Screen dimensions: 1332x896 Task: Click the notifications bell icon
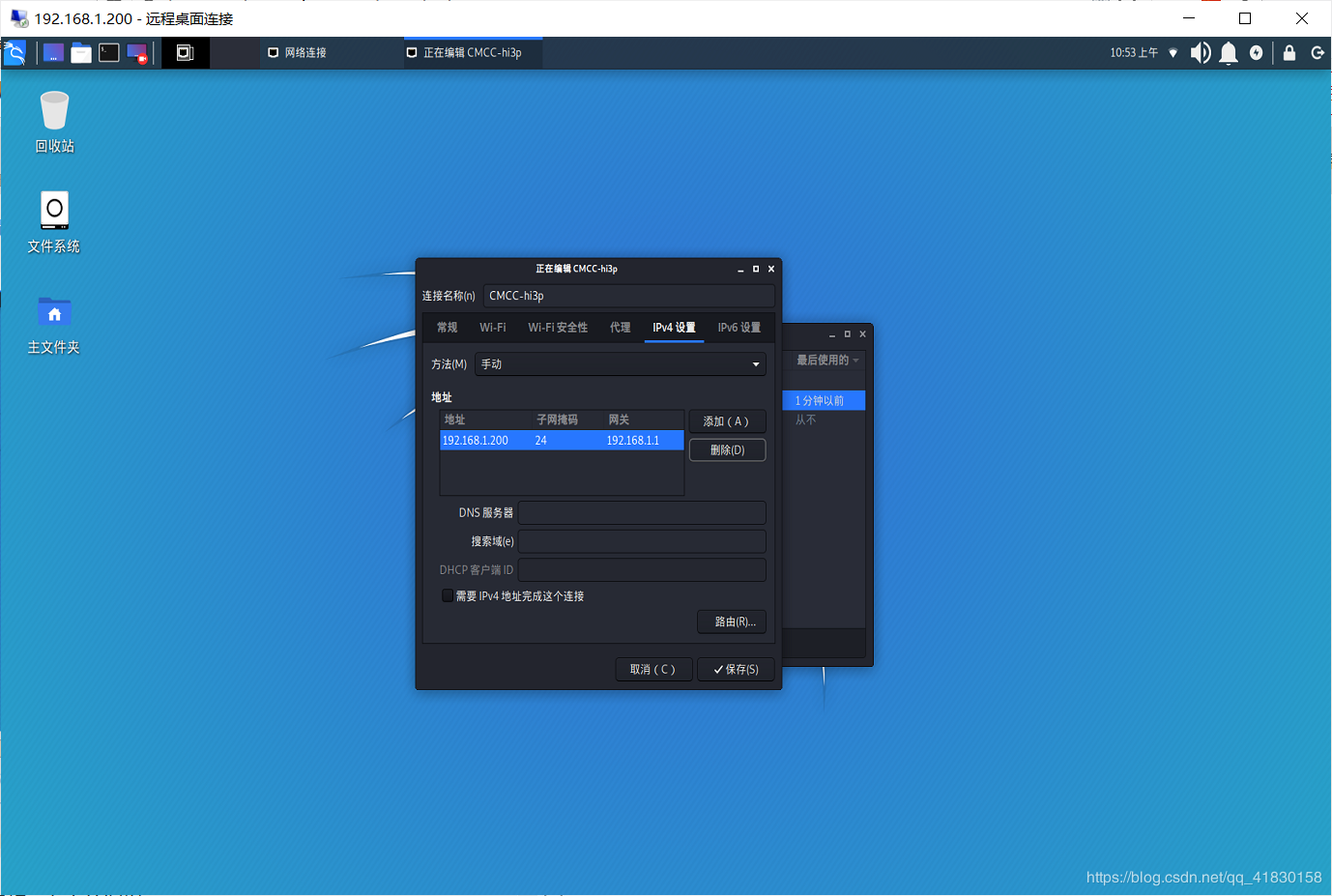tap(1230, 52)
